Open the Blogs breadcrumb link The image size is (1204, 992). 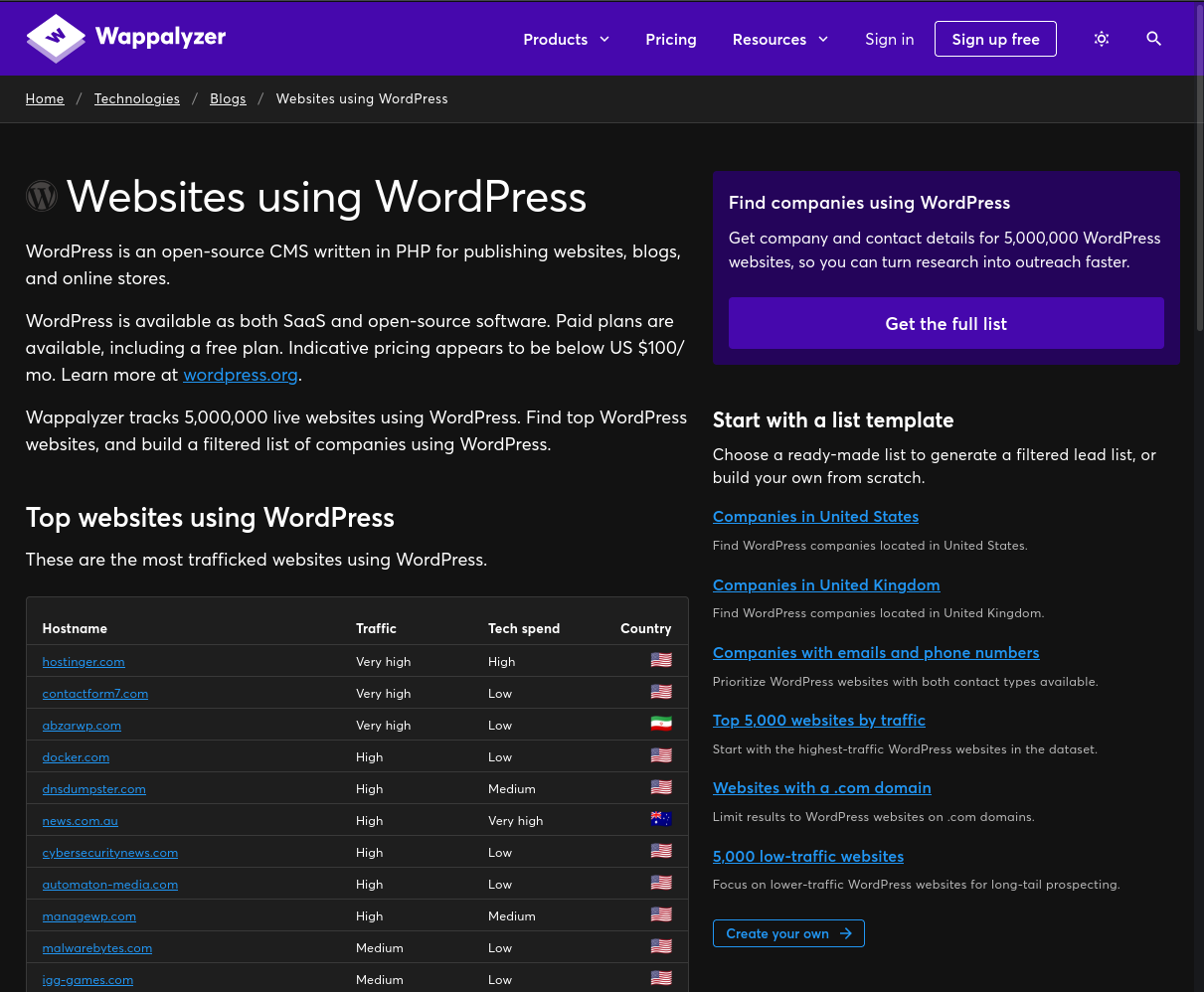point(228,98)
